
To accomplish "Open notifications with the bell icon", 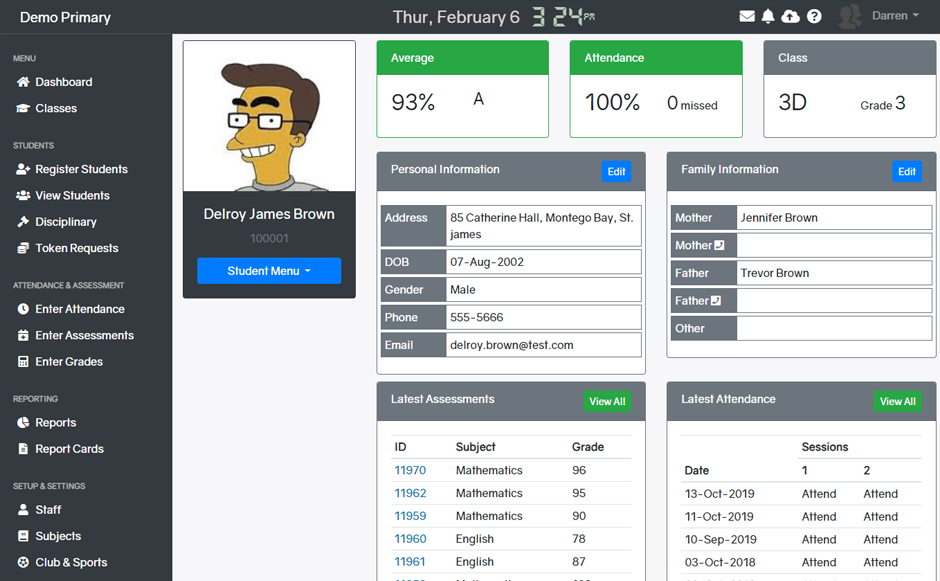I will click(768, 17).
